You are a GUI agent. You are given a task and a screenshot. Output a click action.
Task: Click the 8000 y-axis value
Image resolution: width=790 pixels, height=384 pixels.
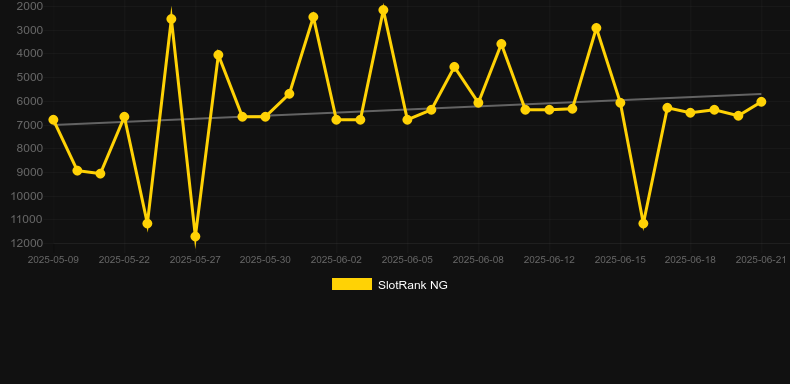30,149
